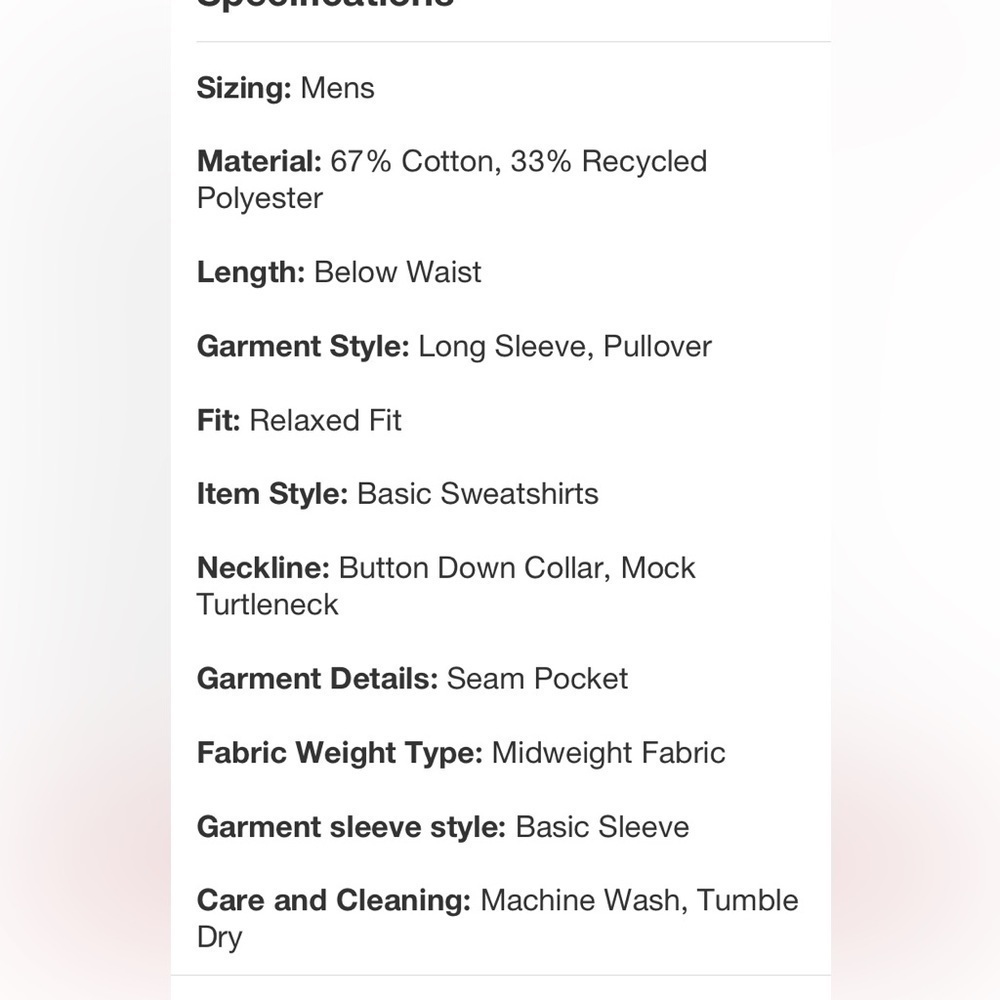Click the Garment Style label
The height and width of the screenshot is (1000, 1000).
point(303,346)
